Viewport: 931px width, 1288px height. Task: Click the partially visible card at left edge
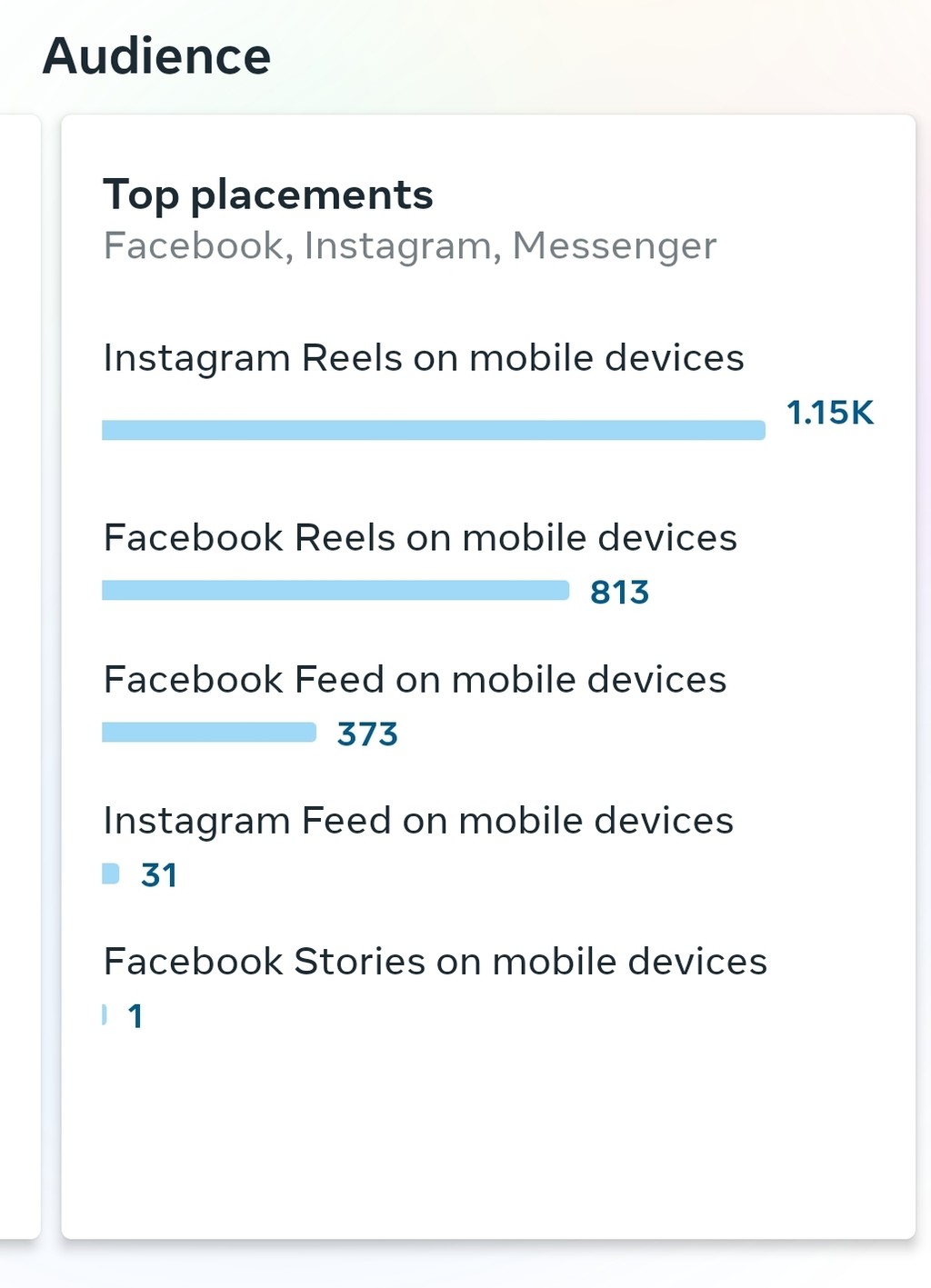(18, 673)
